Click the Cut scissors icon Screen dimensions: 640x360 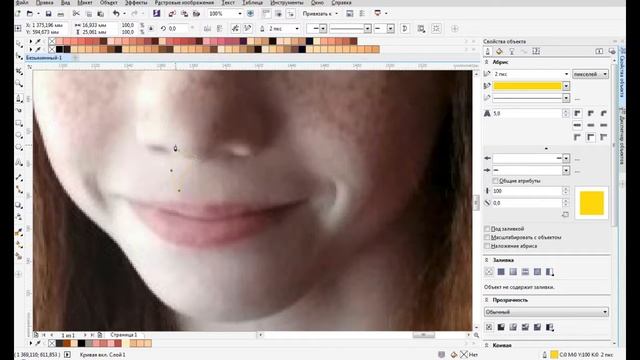pos(76,14)
